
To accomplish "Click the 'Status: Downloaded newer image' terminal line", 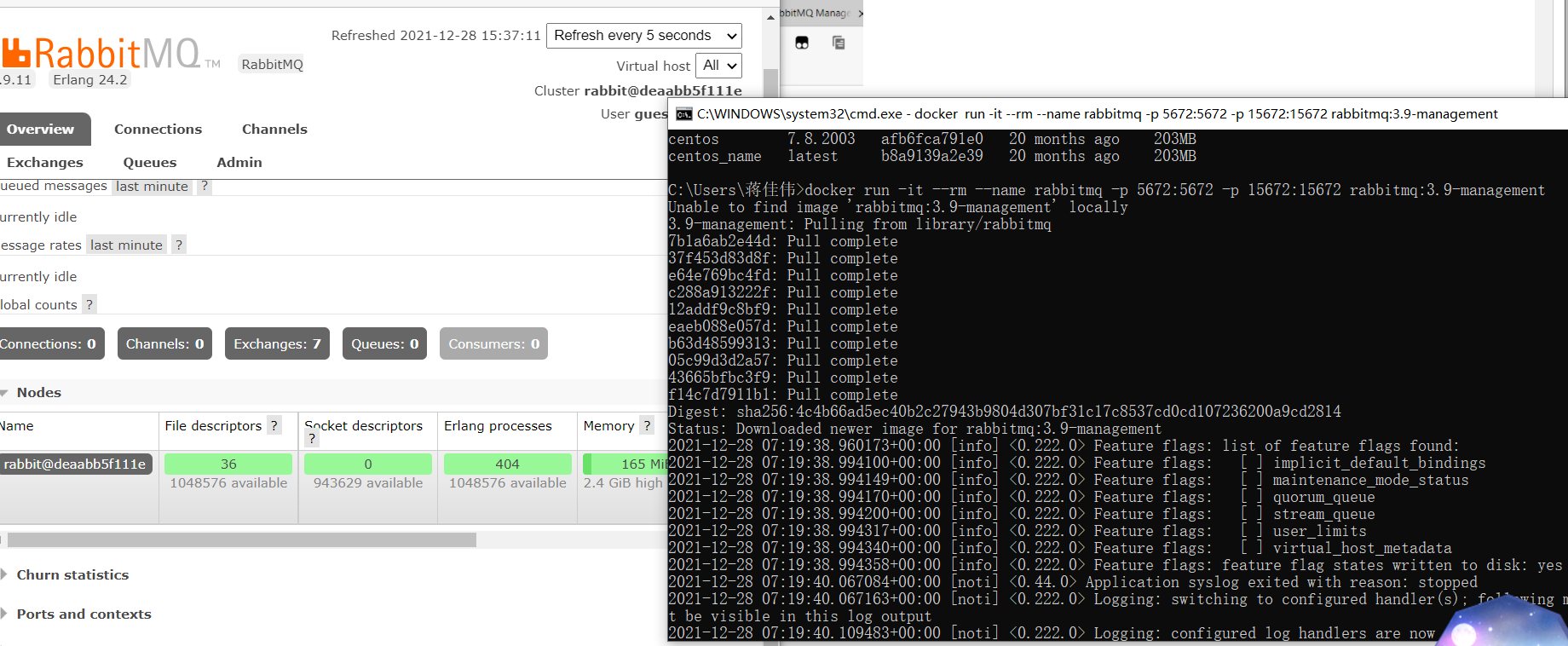I will (914, 429).
